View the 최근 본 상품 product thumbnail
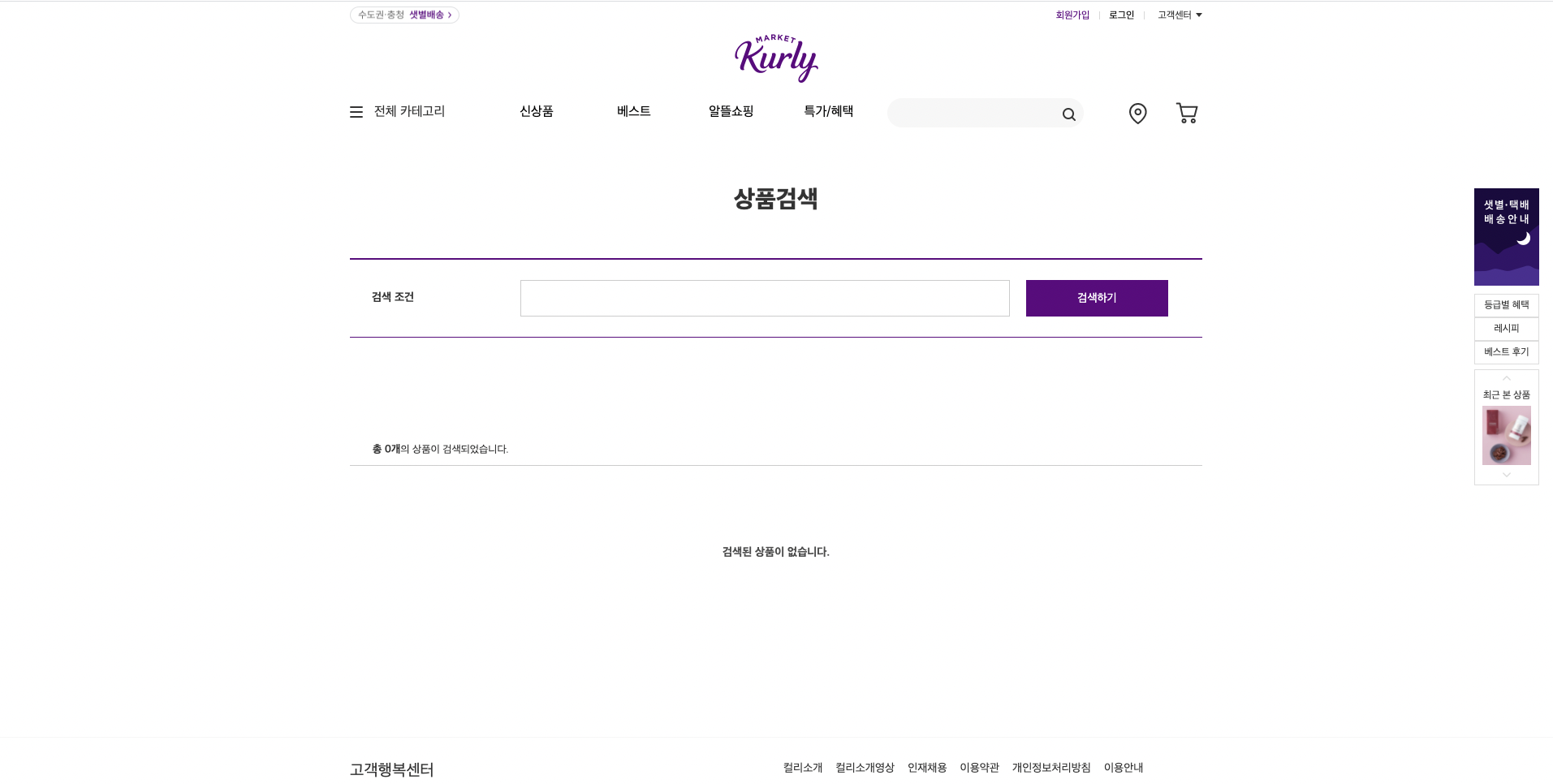 point(1506,435)
